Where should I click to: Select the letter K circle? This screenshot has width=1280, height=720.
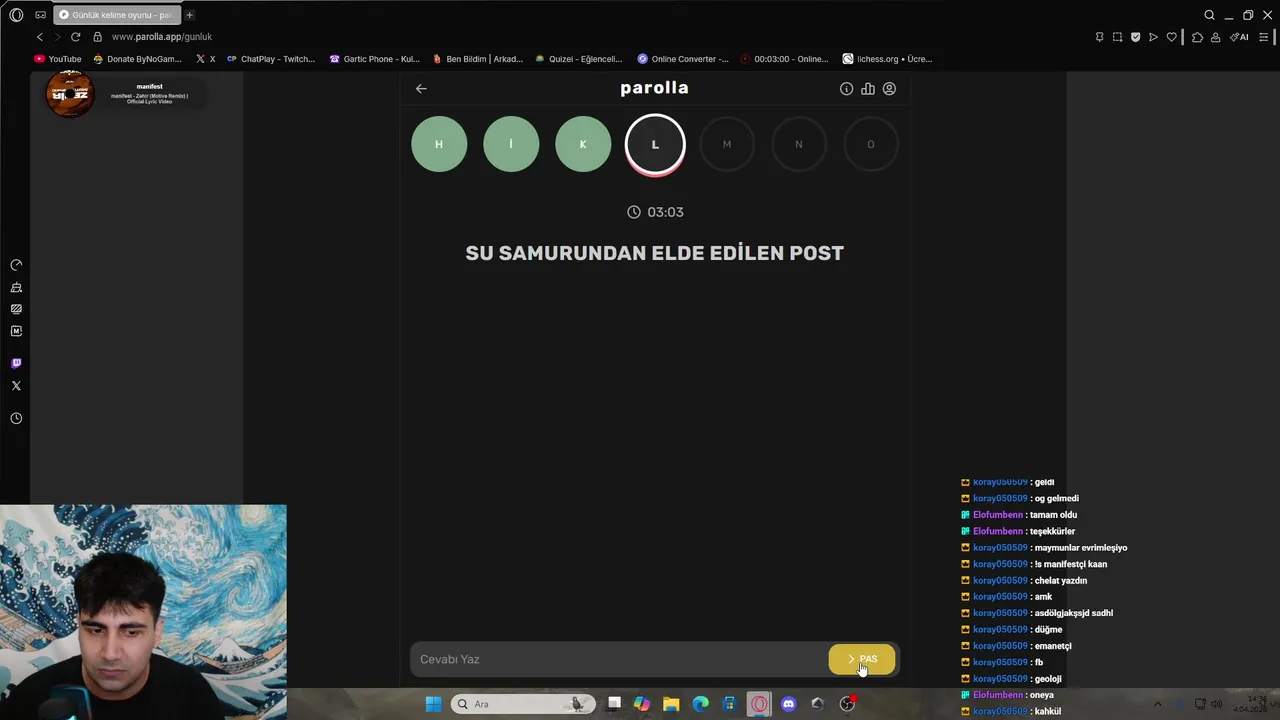pos(583,144)
